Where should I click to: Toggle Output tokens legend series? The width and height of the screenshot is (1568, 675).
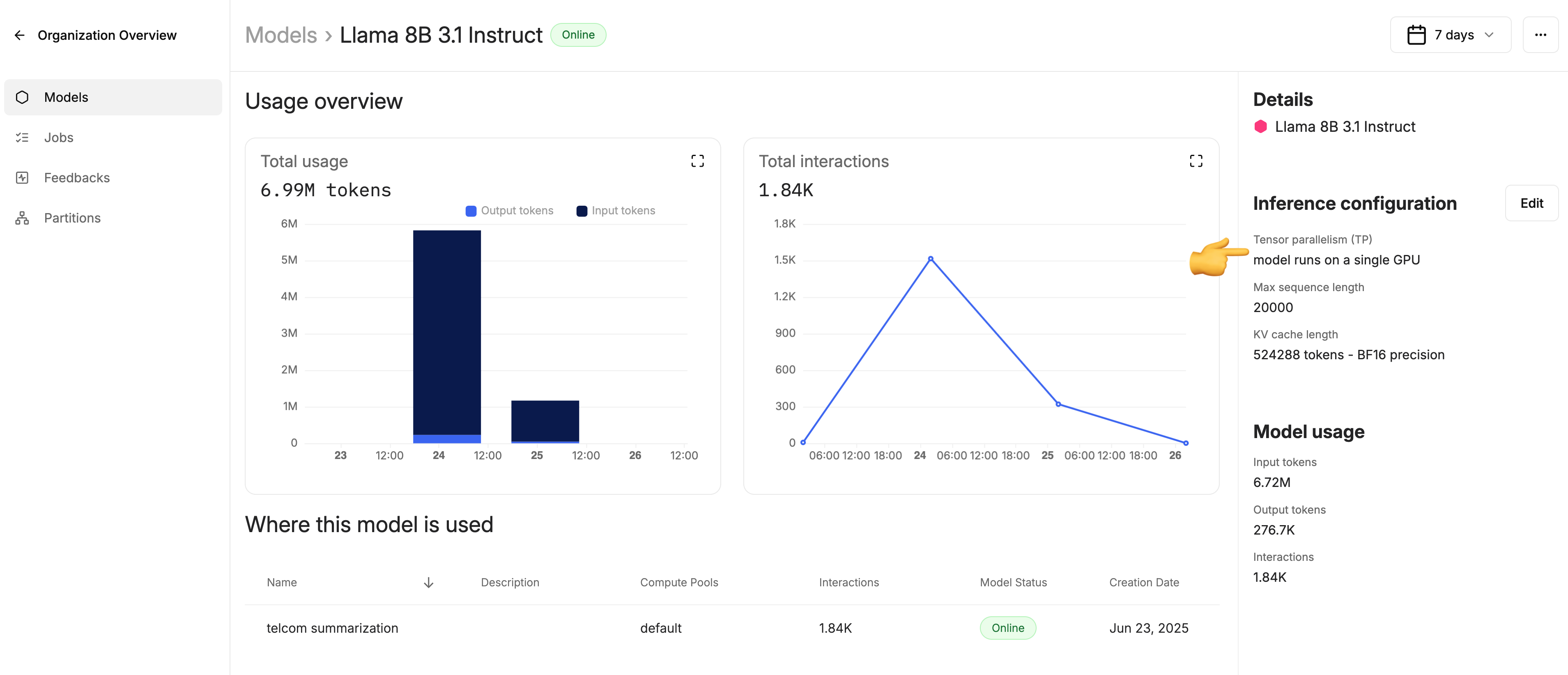pos(509,211)
